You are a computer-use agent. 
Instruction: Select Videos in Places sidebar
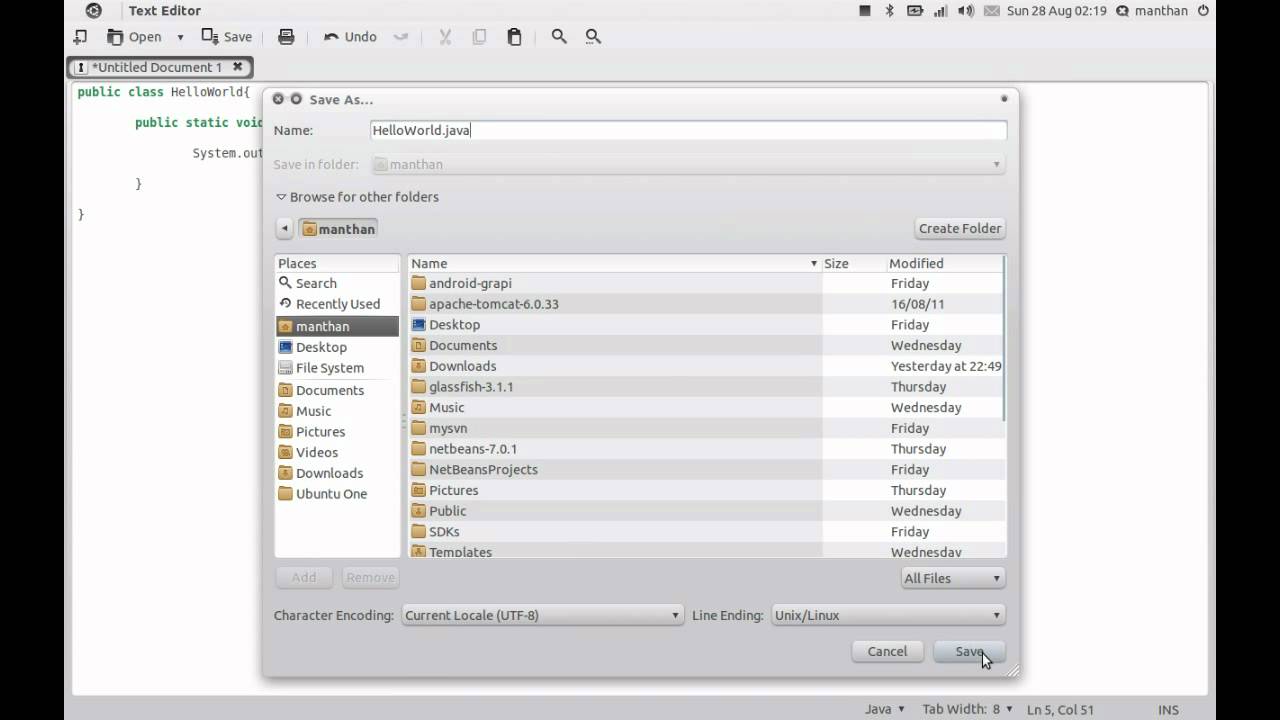click(x=337, y=452)
